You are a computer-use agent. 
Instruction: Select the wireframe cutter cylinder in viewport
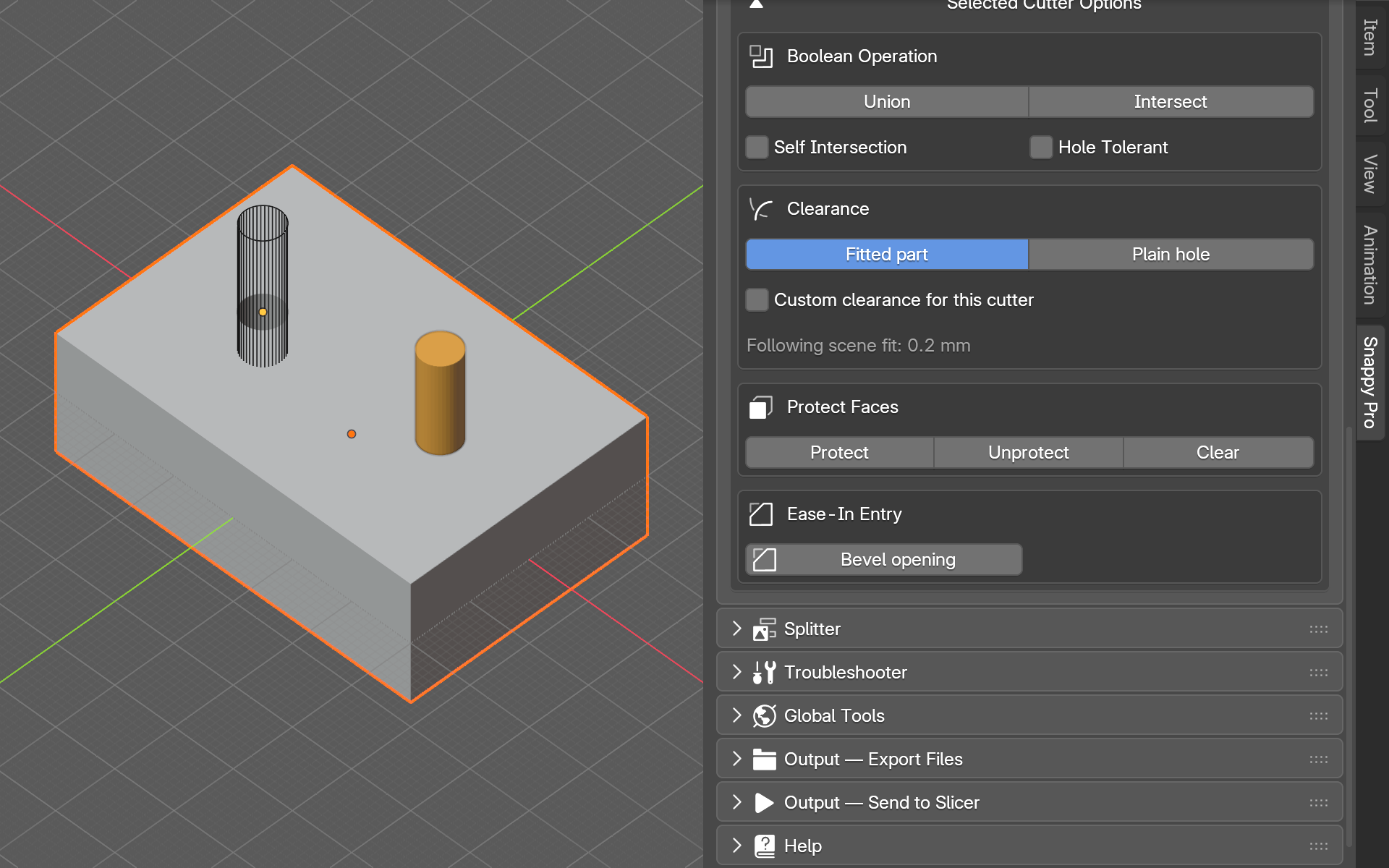[263, 286]
